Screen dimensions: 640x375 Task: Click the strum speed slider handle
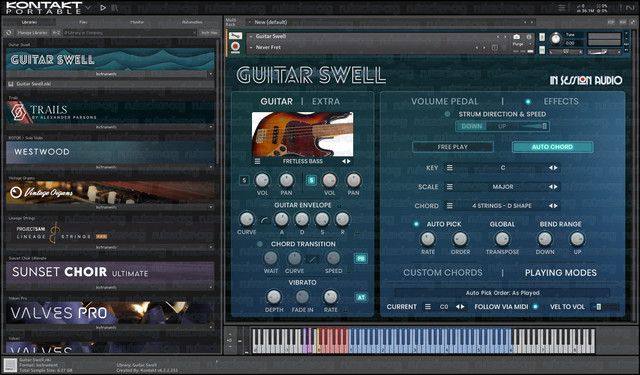544,126
